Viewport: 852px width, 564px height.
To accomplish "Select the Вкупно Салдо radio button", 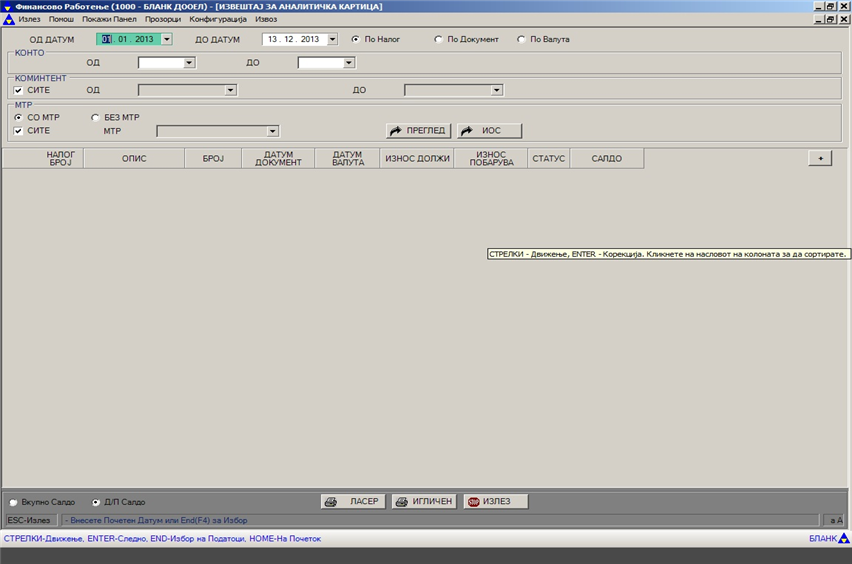I will pos(13,502).
